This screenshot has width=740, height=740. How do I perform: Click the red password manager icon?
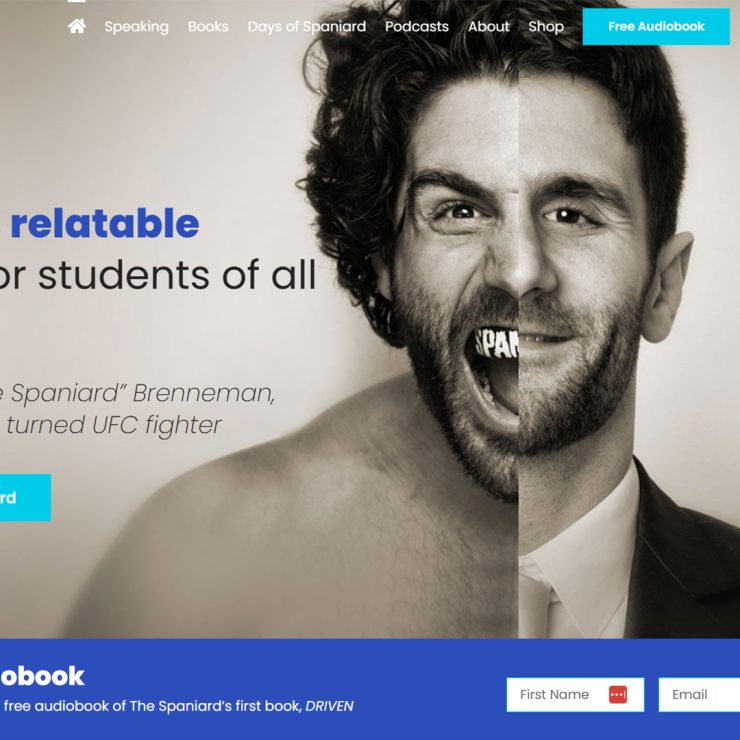point(618,694)
